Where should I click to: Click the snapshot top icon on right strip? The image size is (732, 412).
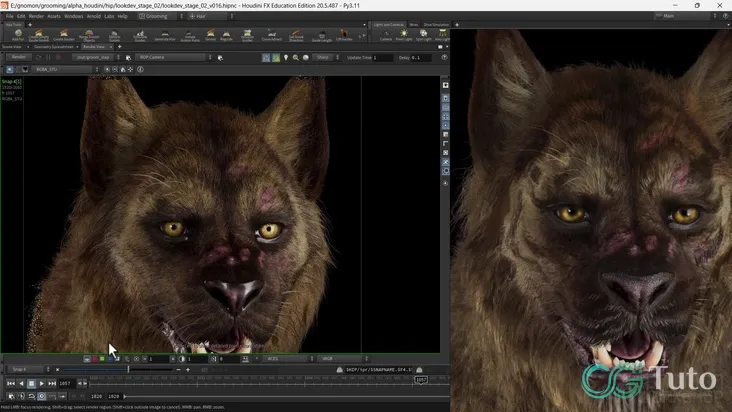click(445, 85)
